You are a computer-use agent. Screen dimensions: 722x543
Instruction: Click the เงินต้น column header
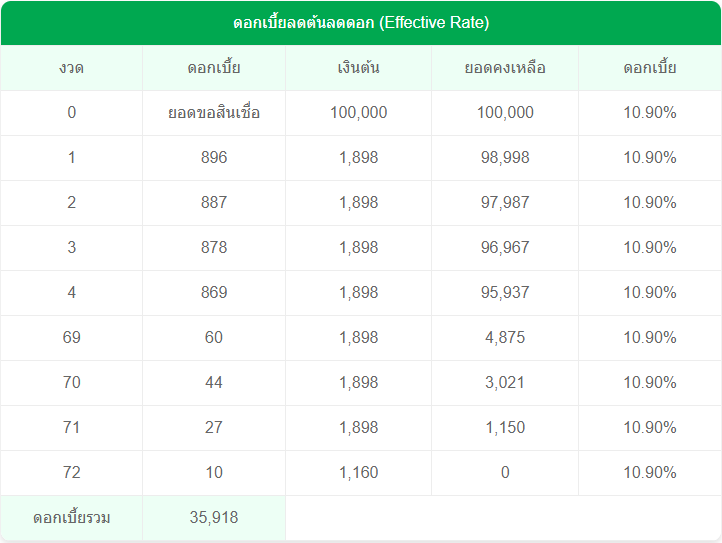click(x=358, y=68)
